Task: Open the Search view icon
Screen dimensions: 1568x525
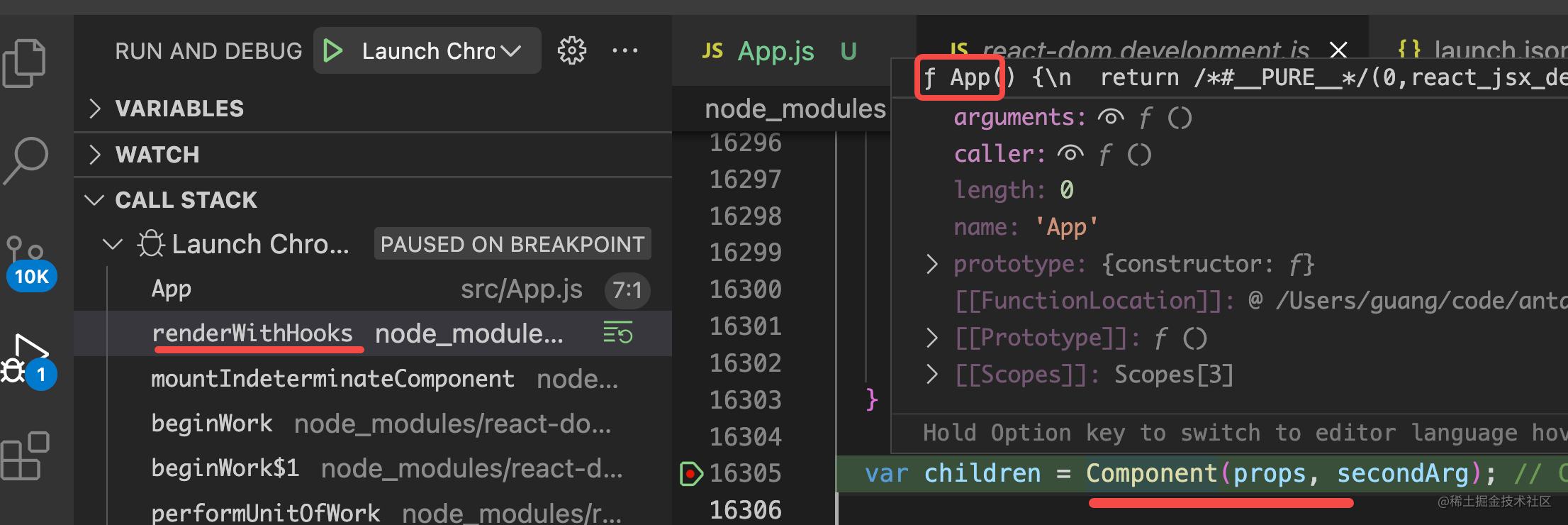Action: [x=26, y=160]
